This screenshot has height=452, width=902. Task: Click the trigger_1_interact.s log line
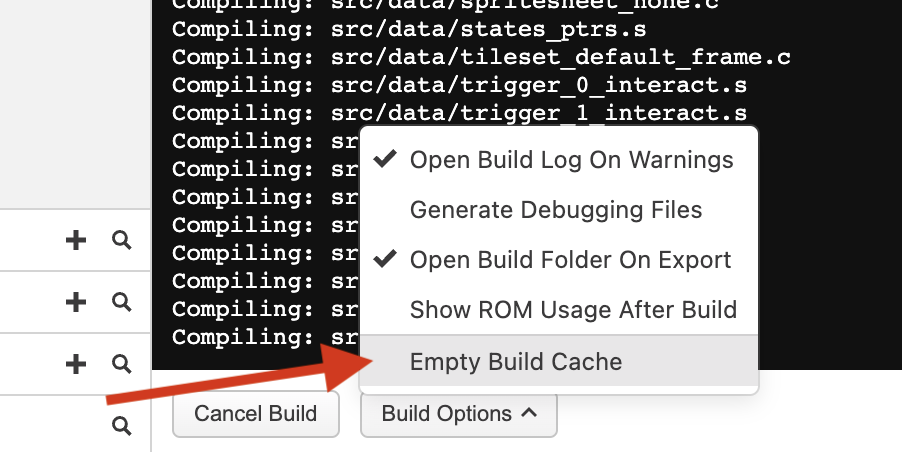pyautogui.click(x=459, y=111)
